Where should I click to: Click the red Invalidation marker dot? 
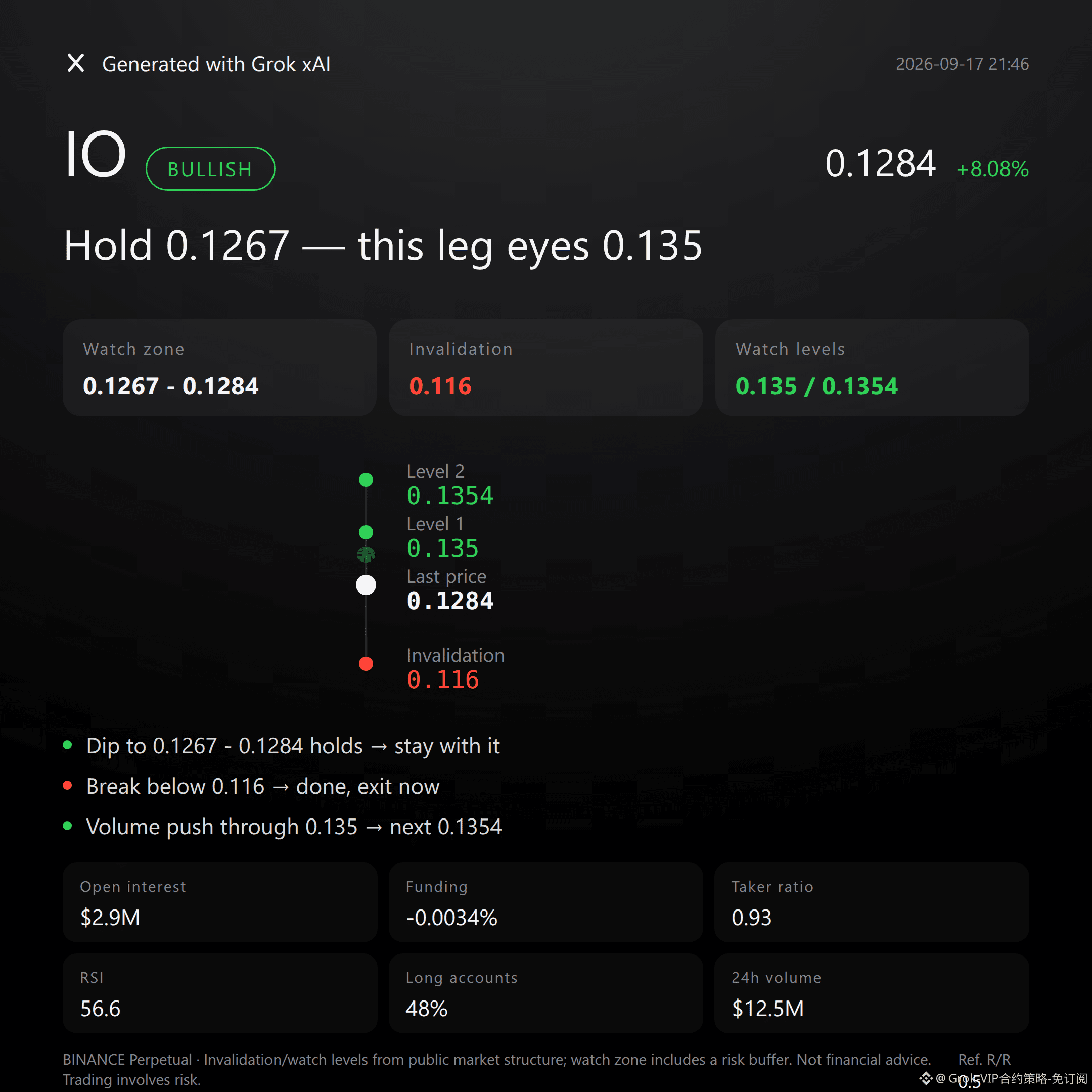366,664
